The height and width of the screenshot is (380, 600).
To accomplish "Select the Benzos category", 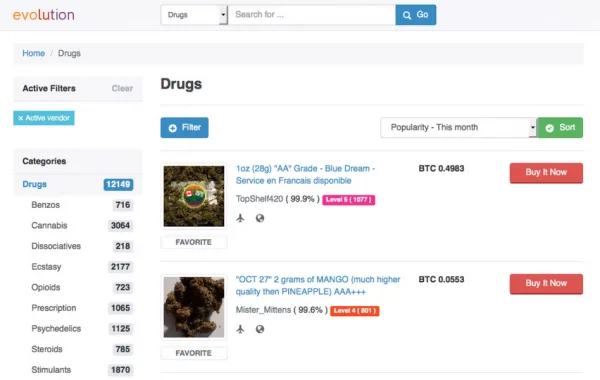I will tap(46, 205).
